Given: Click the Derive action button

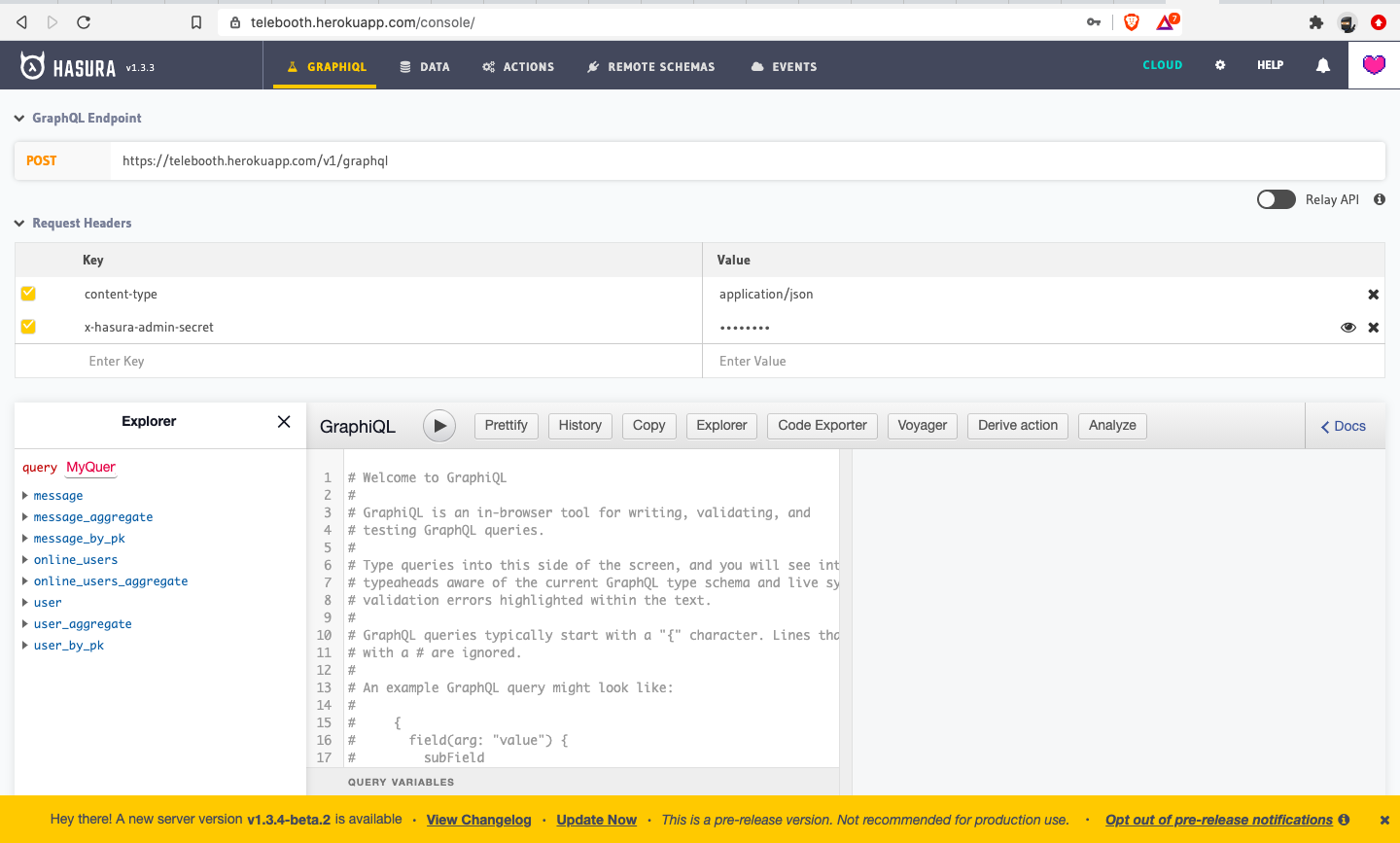Looking at the screenshot, I should (1018, 426).
